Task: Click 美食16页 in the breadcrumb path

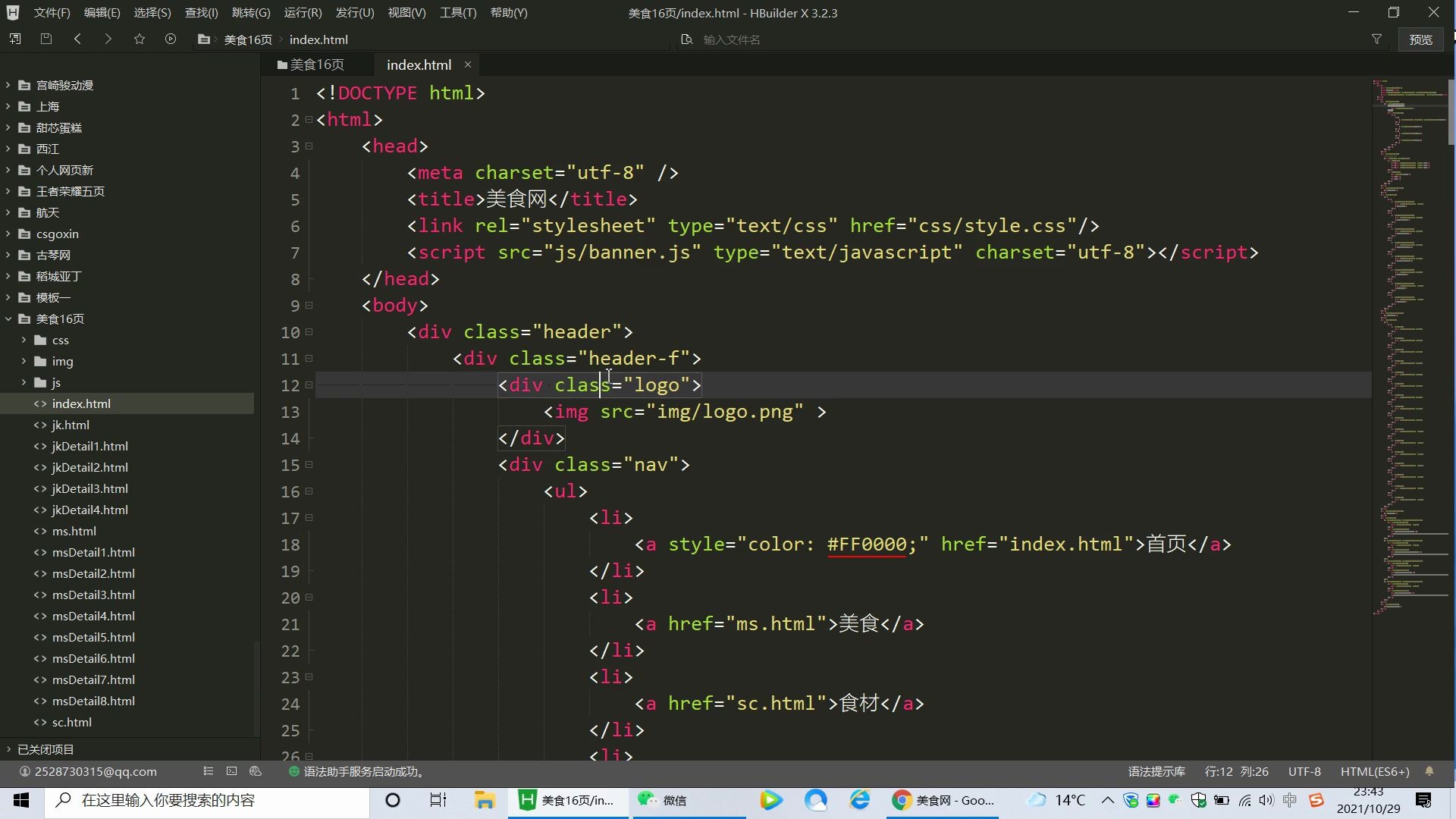Action: point(248,39)
